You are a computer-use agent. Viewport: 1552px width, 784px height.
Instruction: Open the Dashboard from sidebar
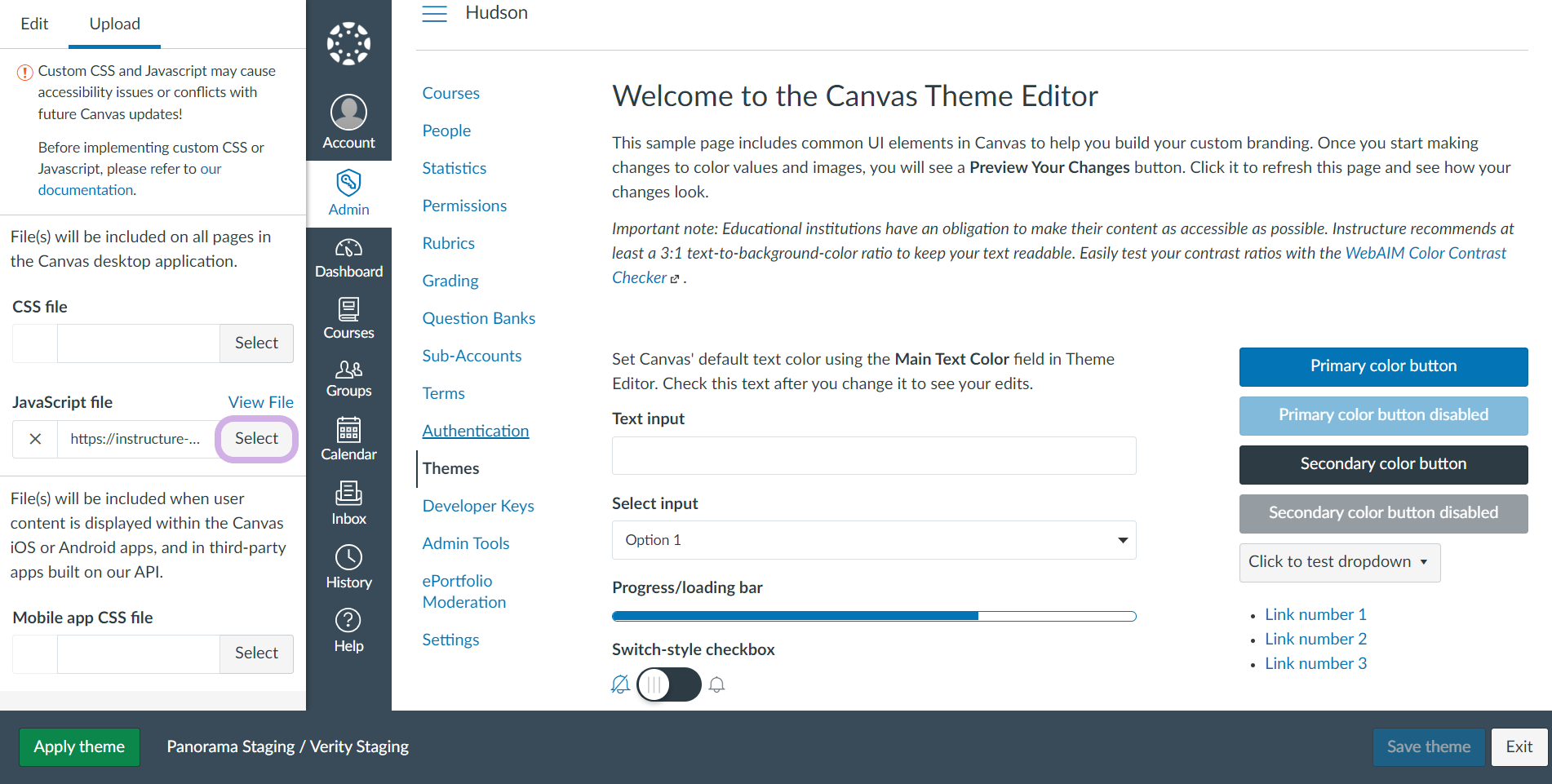click(348, 259)
